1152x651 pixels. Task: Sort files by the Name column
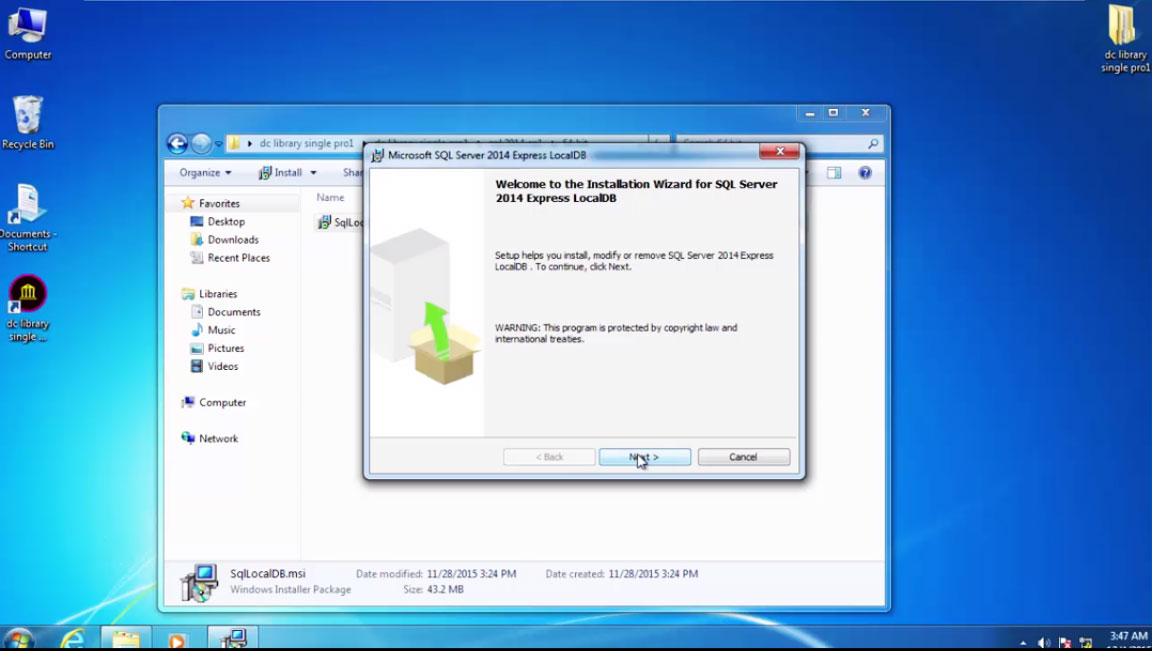330,198
